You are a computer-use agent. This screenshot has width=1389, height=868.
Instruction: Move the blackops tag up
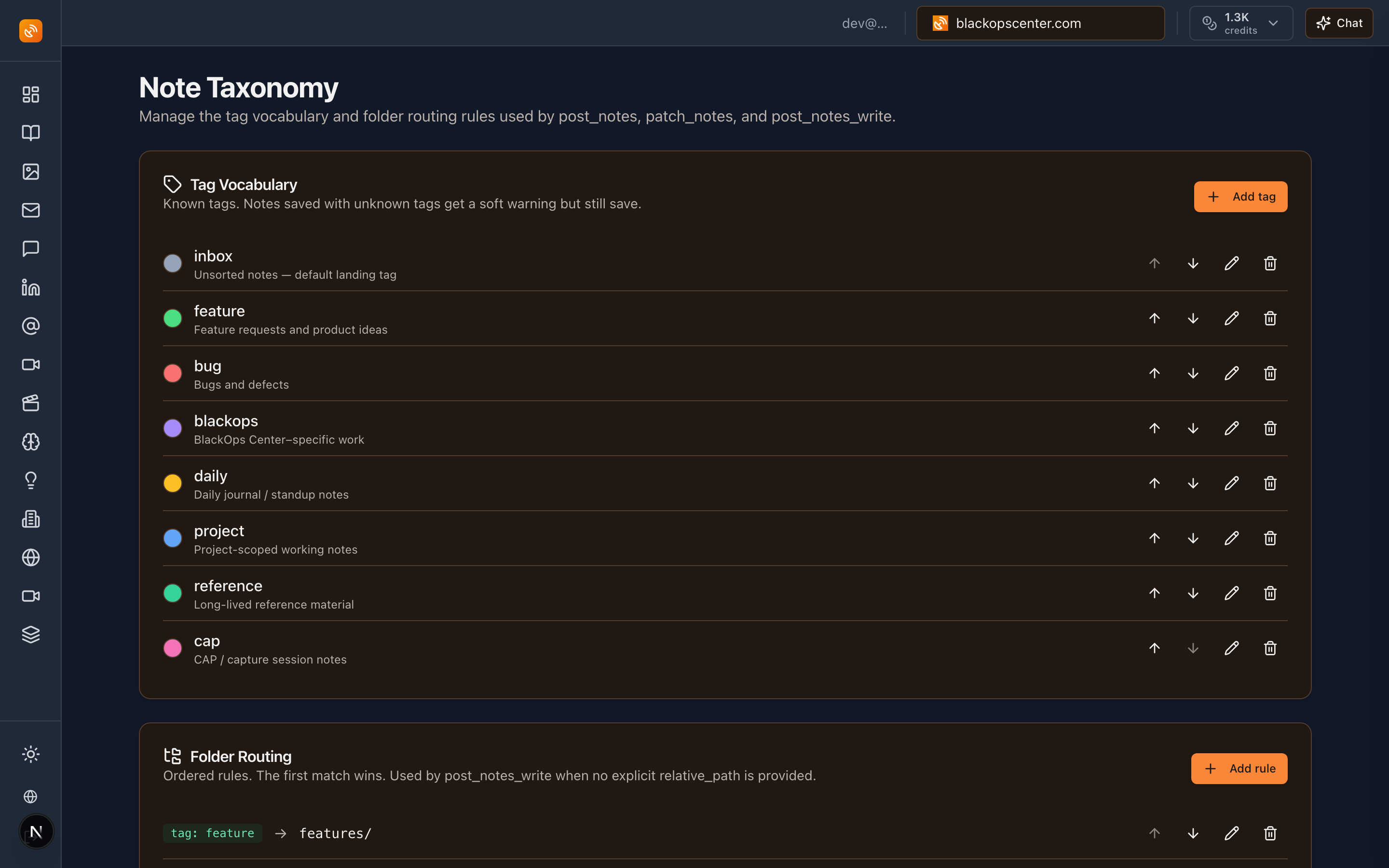(1154, 428)
